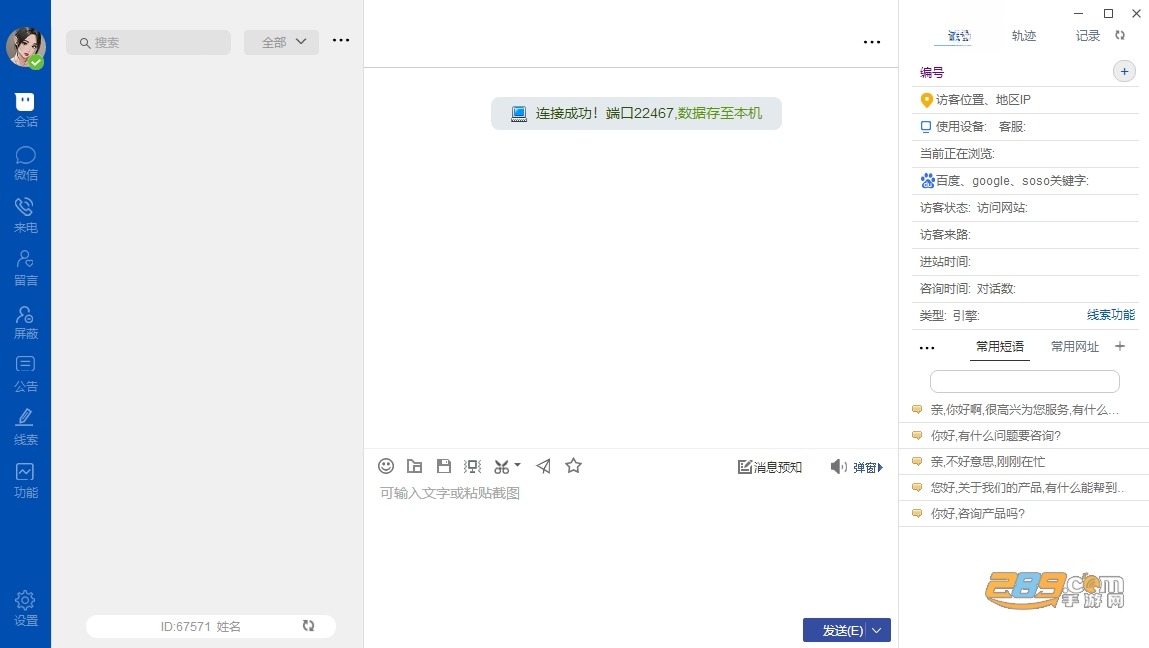
Task: Select the 常用网址 tab
Action: [1075, 347]
